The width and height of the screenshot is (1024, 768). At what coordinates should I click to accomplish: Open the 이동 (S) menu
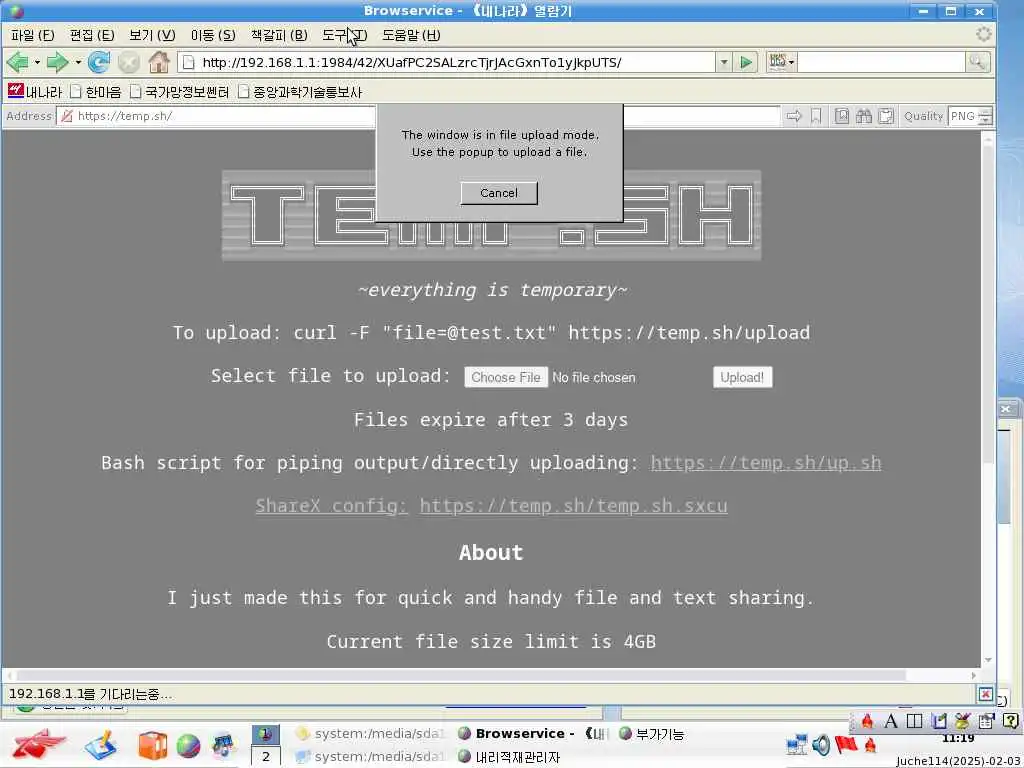tap(213, 35)
